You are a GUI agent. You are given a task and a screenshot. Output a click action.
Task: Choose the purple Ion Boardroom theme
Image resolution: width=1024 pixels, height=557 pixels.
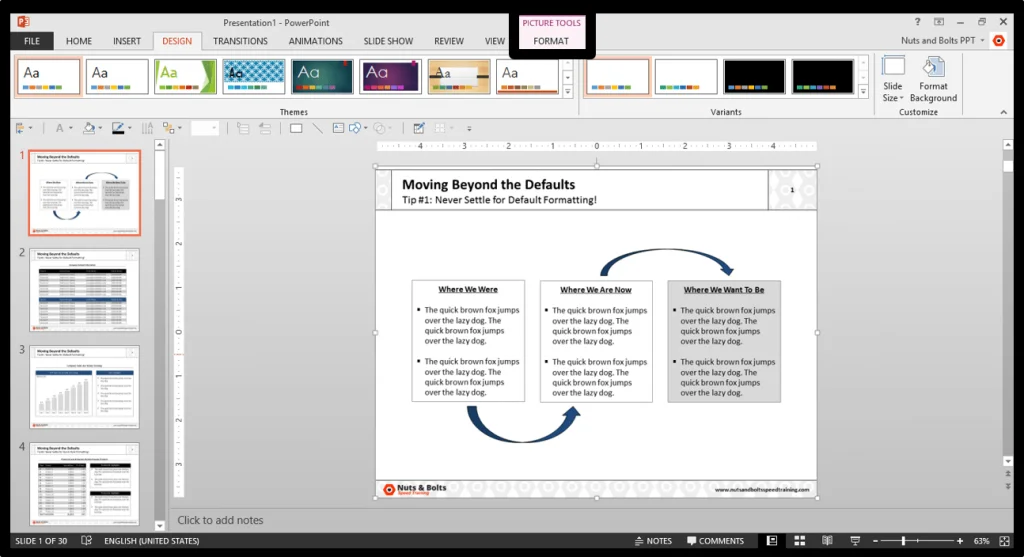[390, 76]
